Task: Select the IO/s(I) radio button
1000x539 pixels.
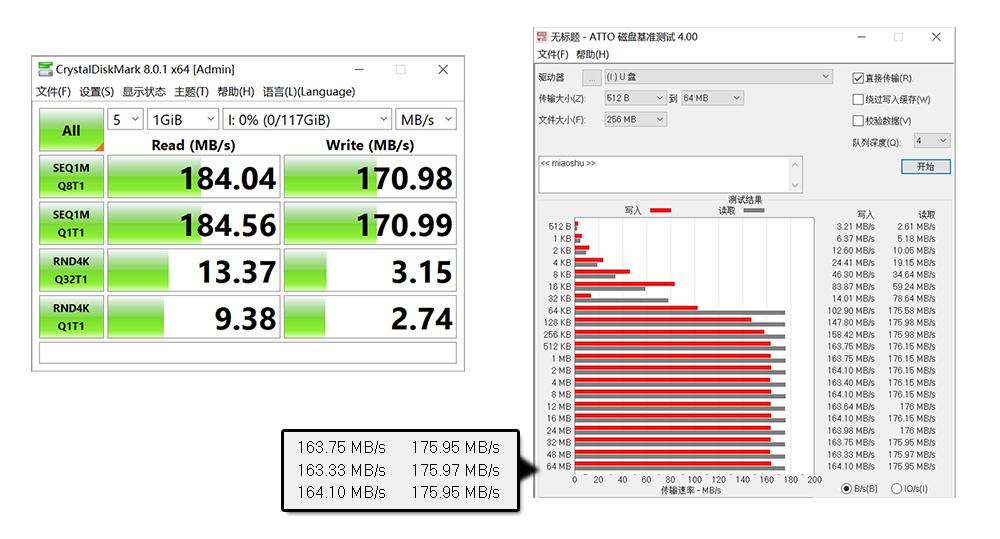Action: click(x=896, y=489)
